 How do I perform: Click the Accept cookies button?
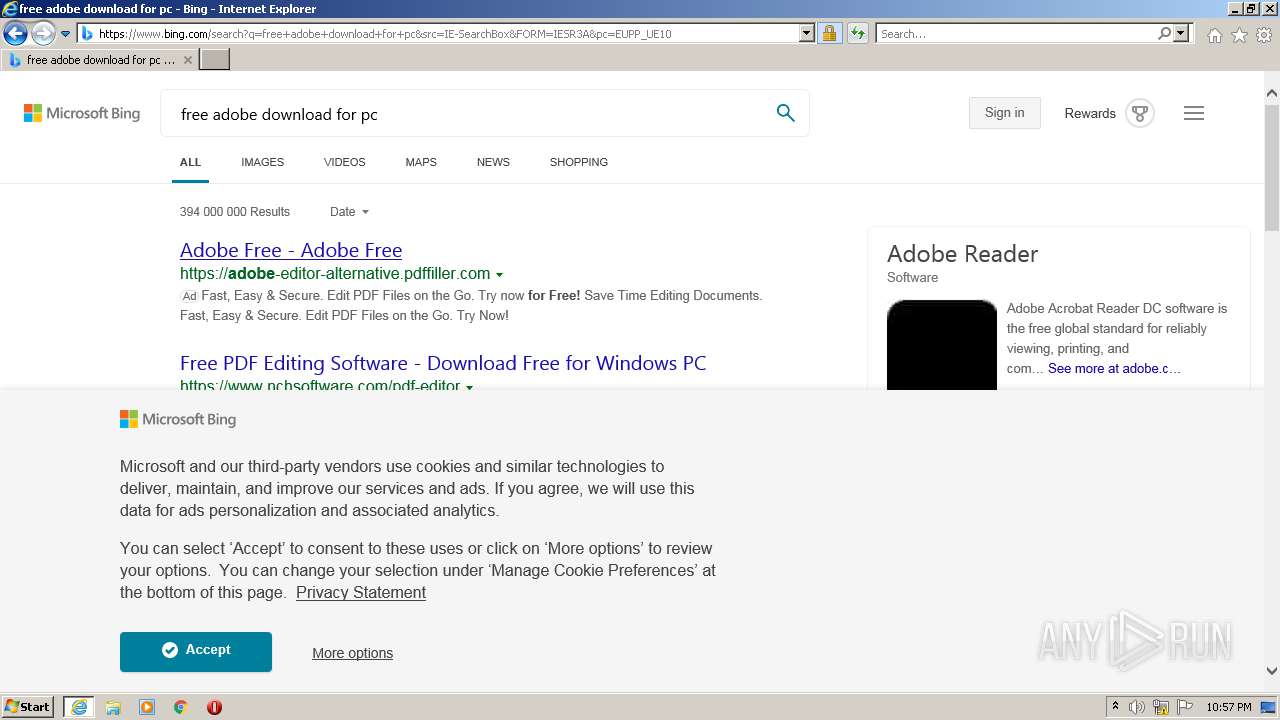tap(196, 651)
